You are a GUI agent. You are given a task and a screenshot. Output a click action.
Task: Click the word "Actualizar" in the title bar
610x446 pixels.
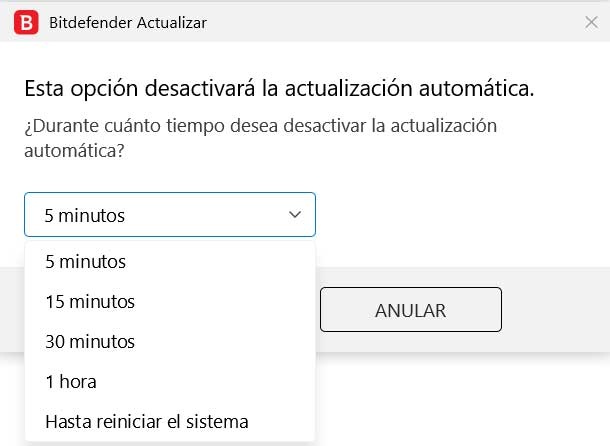170,21
